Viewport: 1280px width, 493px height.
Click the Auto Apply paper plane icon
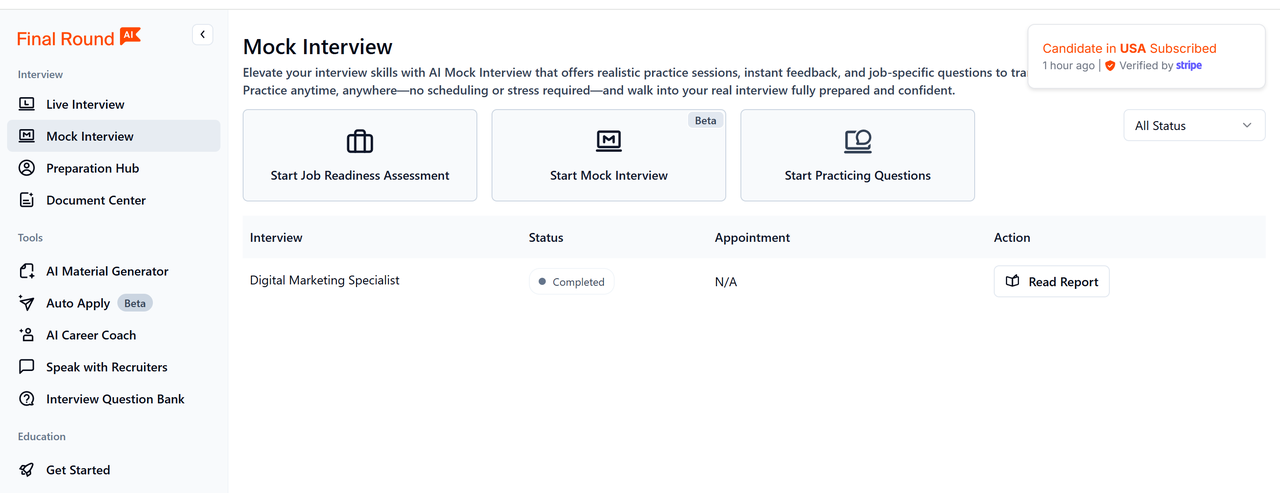coord(27,303)
